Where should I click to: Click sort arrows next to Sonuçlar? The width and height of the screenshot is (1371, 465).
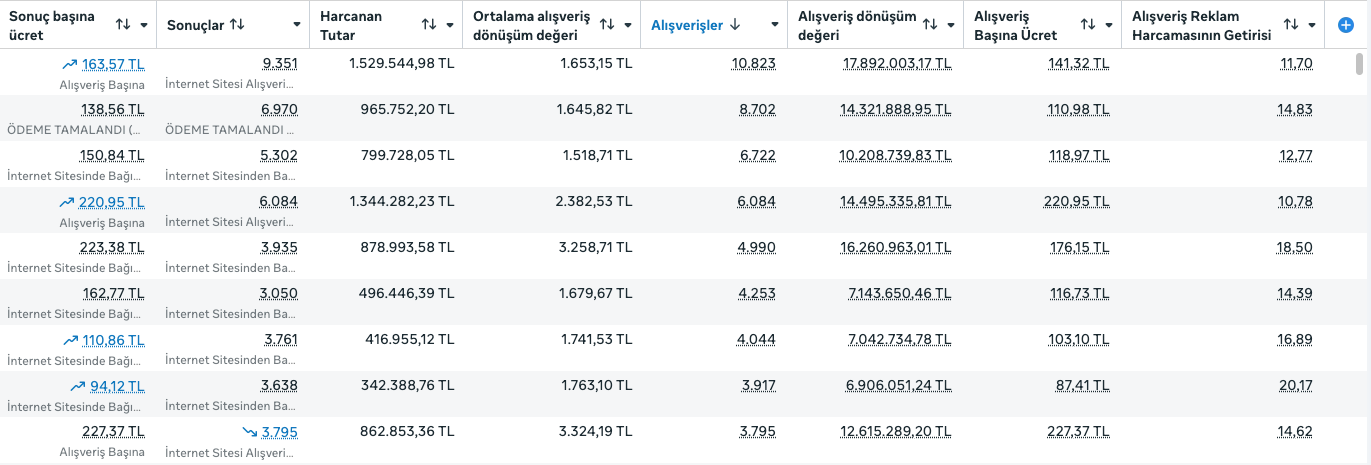[237, 24]
